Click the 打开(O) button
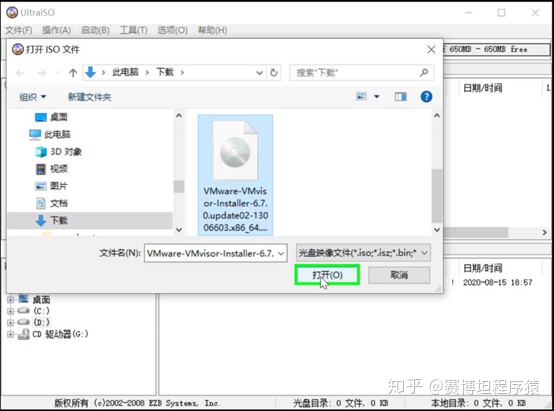The image size is (554, 411). (x=327, y=275)
